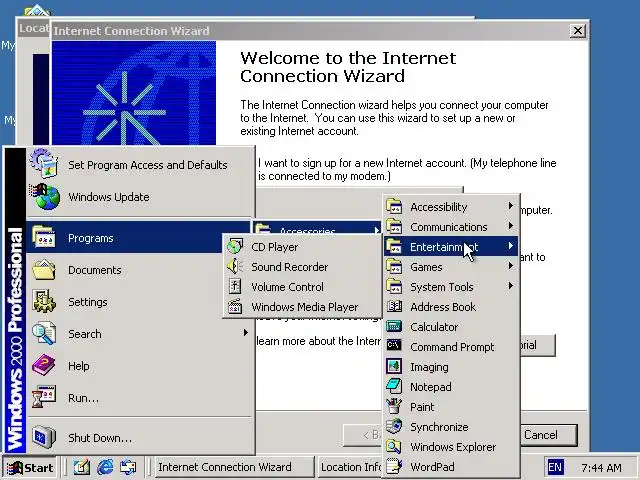Click the 'CD Player' label
The image size is (640, 480).
coord(274,247)
